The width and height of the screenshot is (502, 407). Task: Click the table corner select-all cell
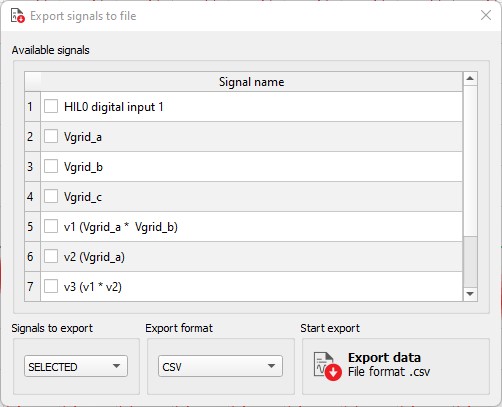click(x=33, y=82)
